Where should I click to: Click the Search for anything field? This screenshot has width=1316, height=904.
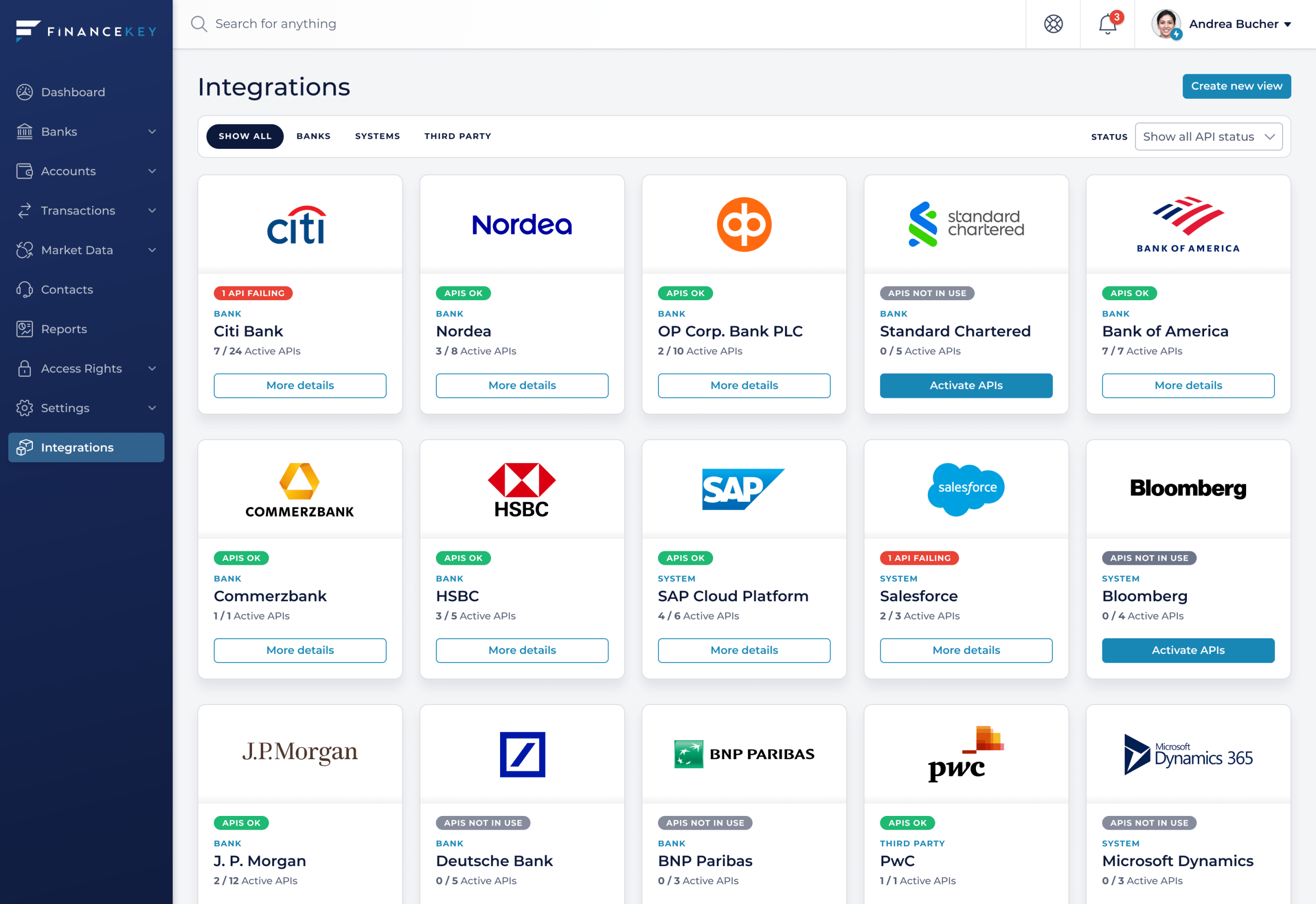point(276,24)
